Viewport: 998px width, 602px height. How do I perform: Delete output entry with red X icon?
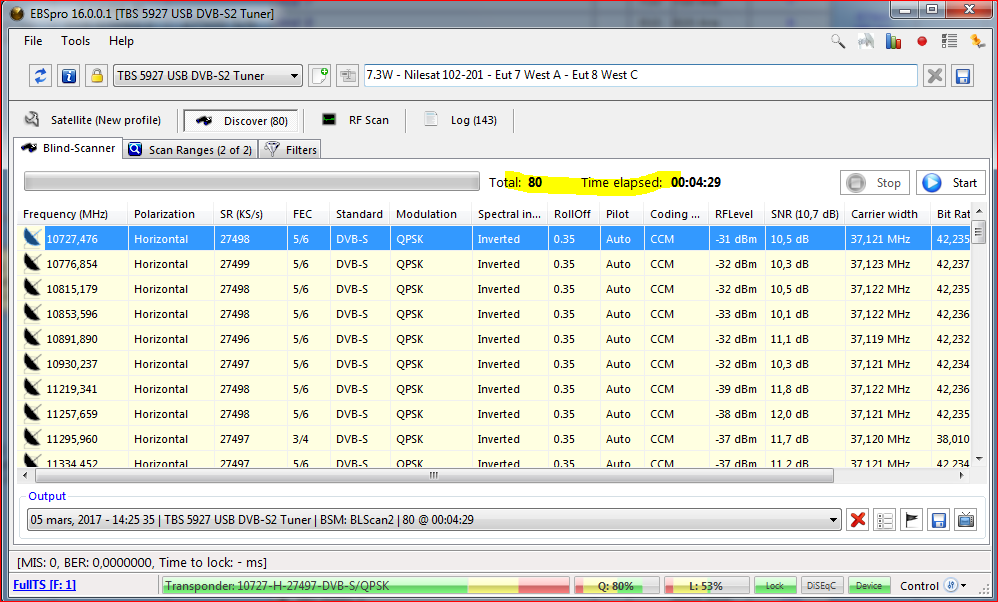pos(857,520)
